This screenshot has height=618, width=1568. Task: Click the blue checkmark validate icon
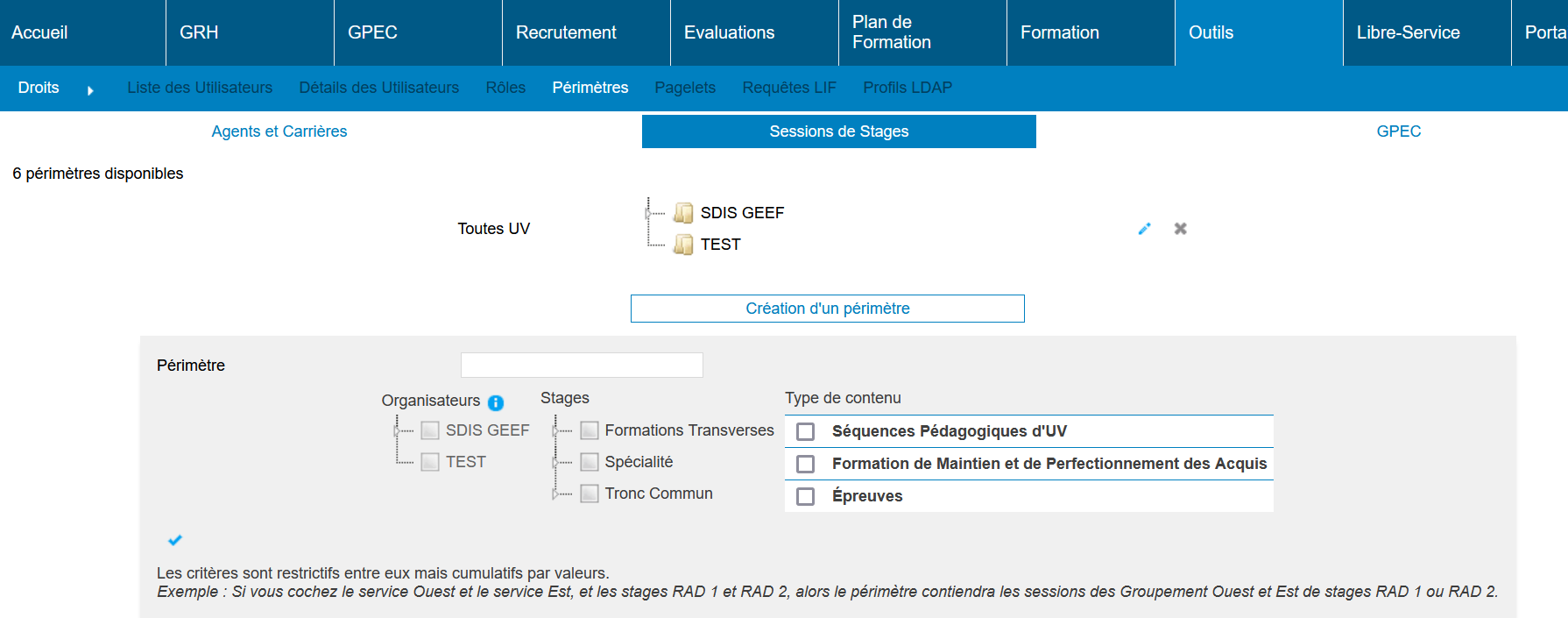[175, 540]
